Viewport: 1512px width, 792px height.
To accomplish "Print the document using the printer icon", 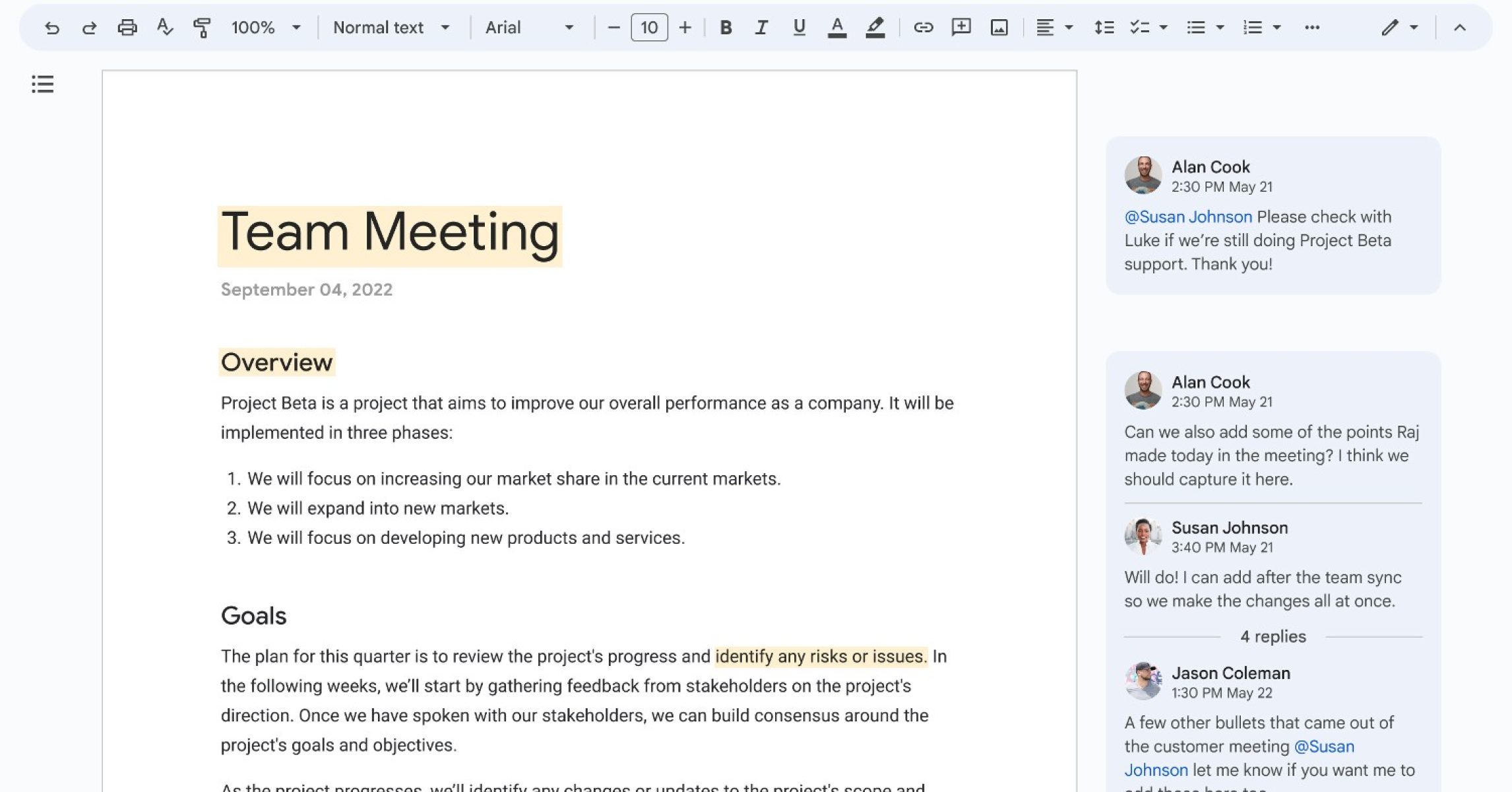I will [127, 28].
